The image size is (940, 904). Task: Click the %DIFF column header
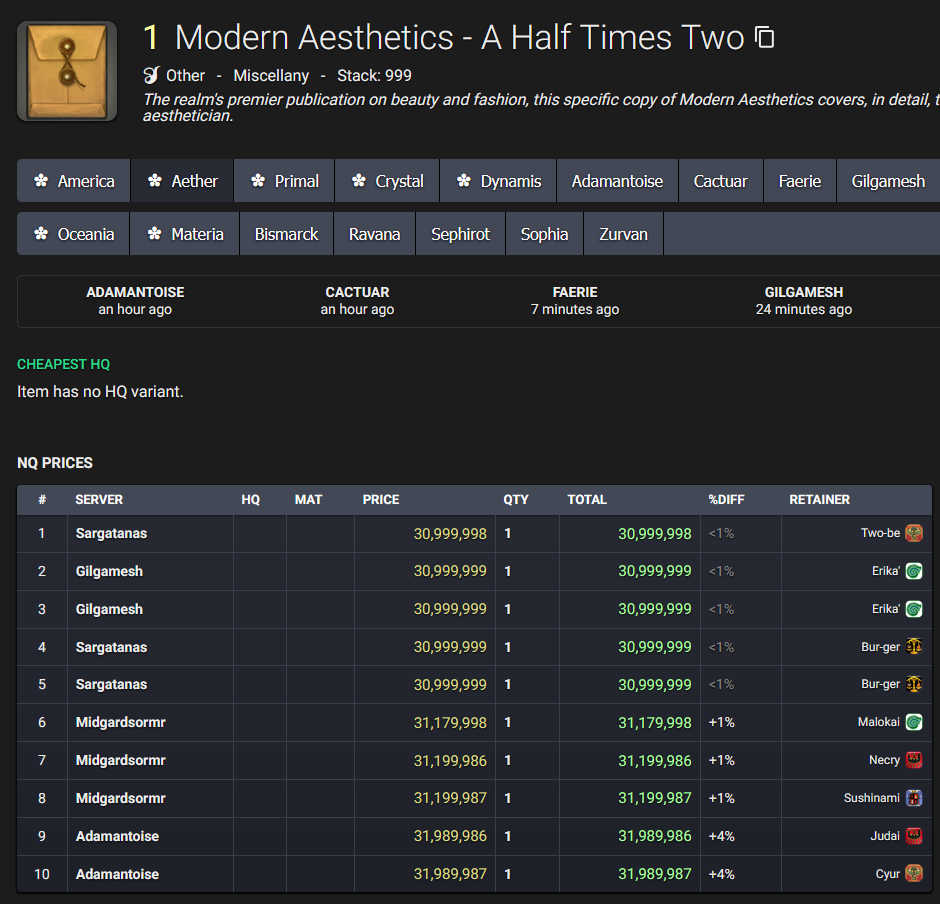pos(726,499)
